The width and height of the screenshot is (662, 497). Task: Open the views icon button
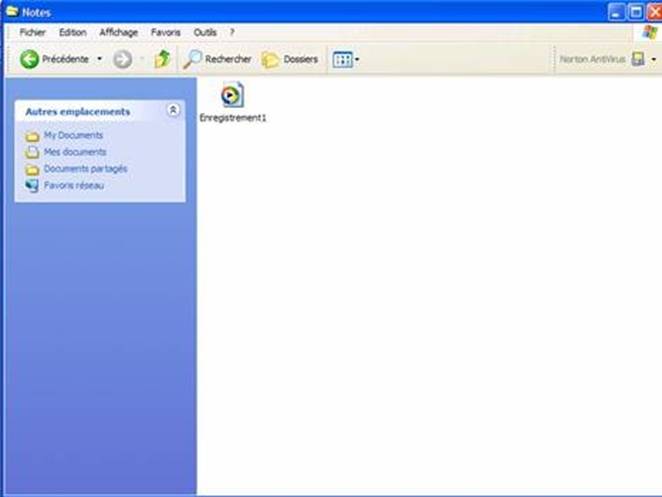point(342,60)
